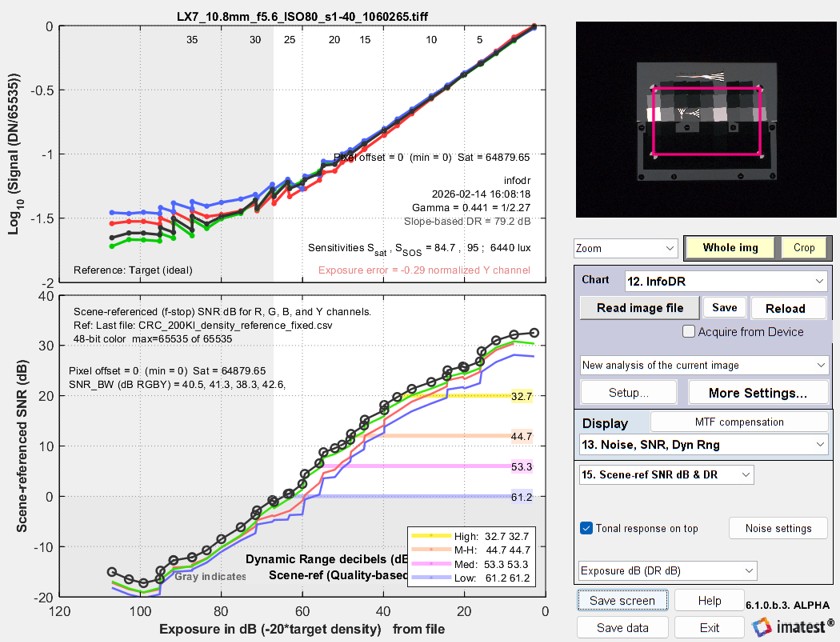Open More Settings
Viewport: 840px width, 642px height.
[757, 393]
